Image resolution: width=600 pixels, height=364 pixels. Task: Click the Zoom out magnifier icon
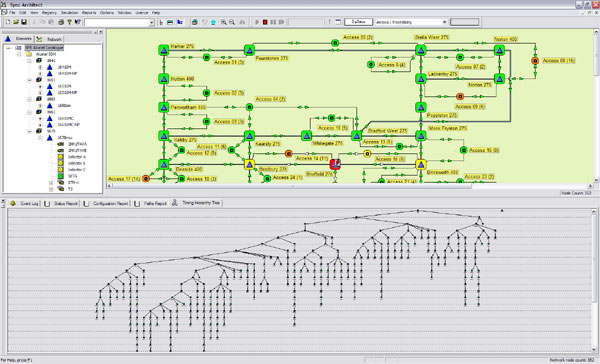232,22
